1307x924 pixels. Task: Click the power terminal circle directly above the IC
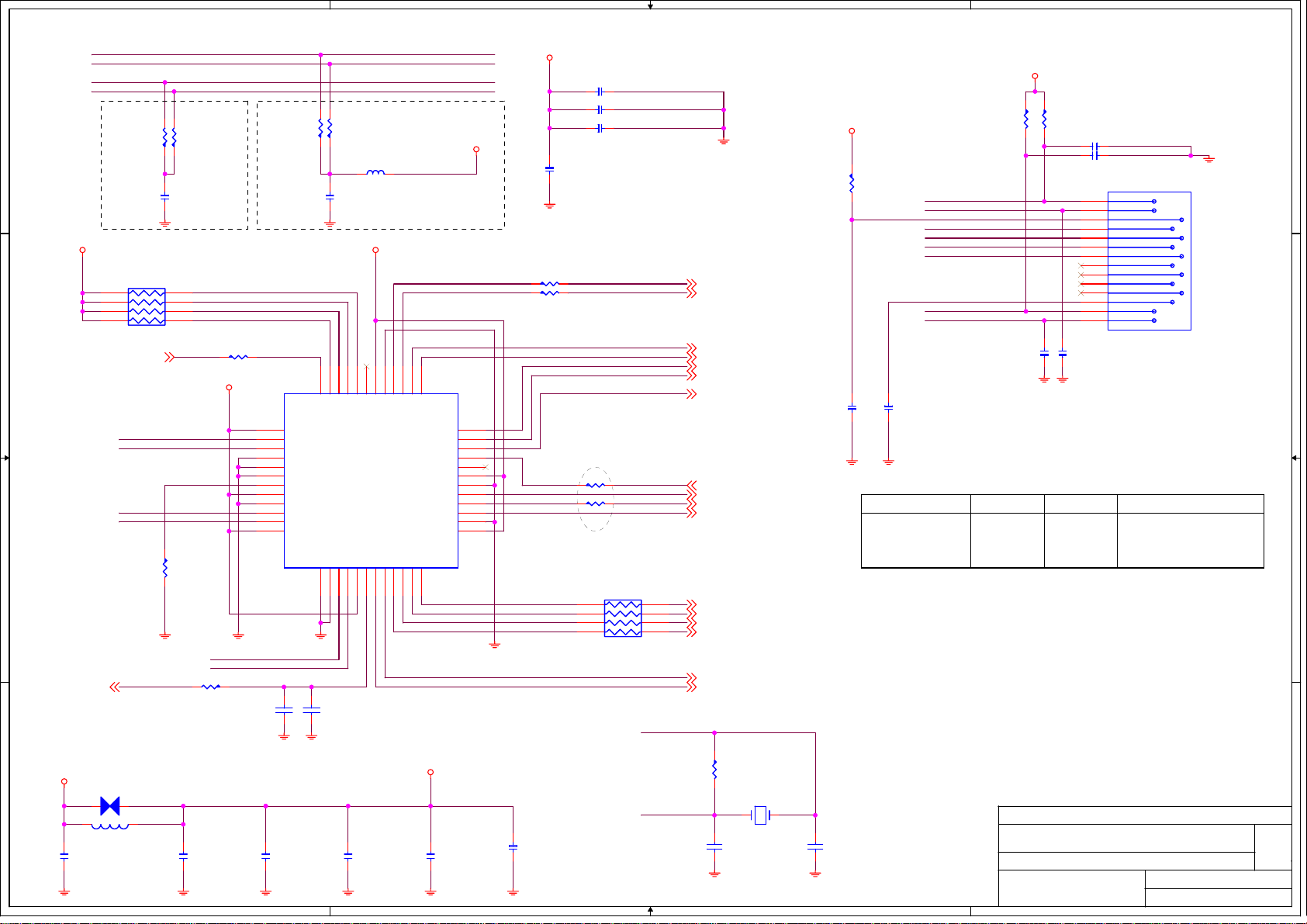coord(375,250)
